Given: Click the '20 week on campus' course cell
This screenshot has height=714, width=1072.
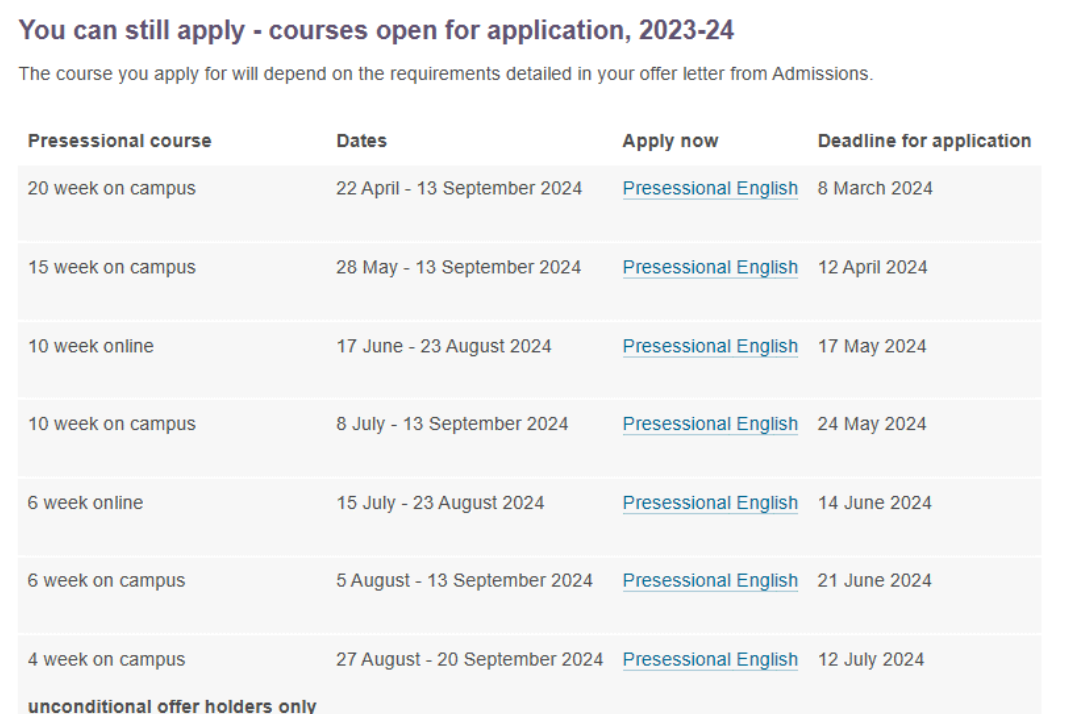Looking at the screenshot, I should pyautogui.click(x=112, y=188).
